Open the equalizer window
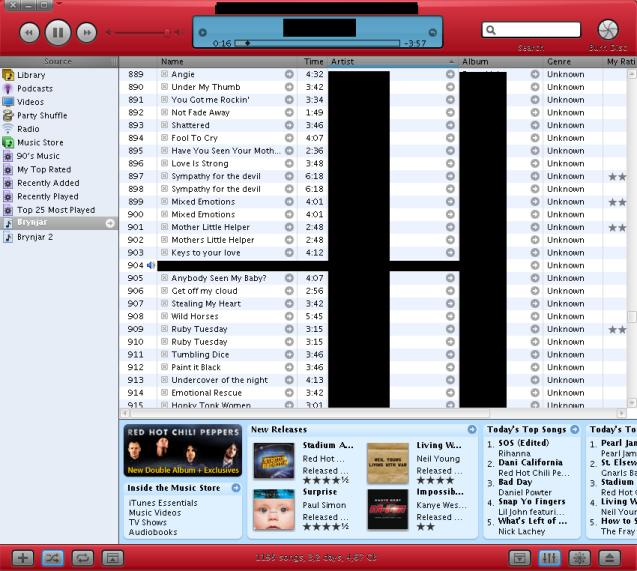 pyautogui.click(x=550, y=558)
